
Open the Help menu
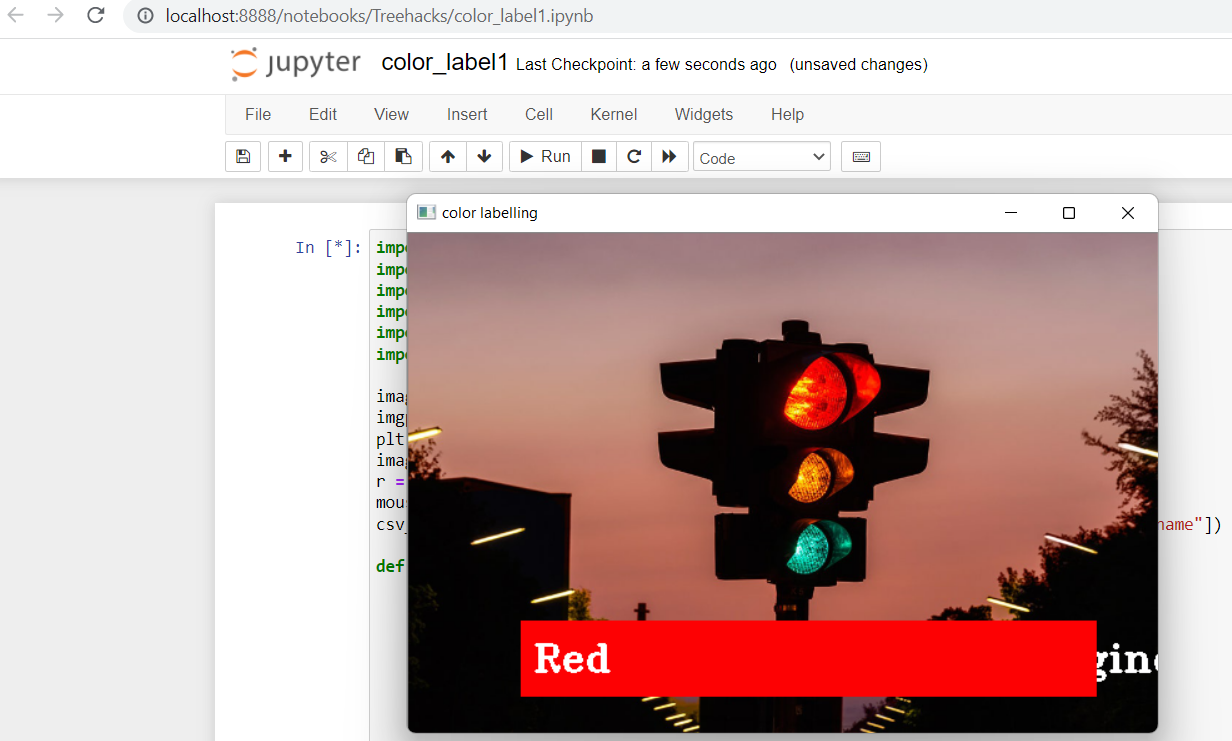[x=787, y=114]
